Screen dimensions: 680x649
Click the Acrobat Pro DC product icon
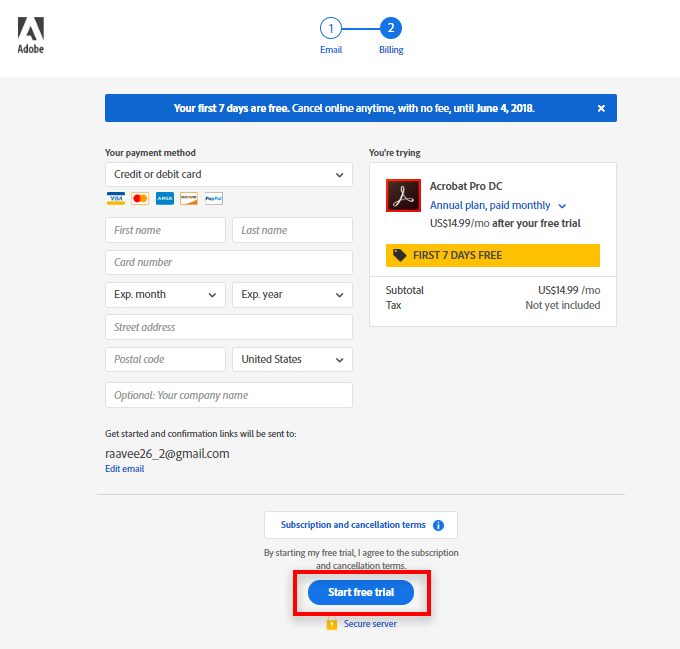tap(403, 195)
